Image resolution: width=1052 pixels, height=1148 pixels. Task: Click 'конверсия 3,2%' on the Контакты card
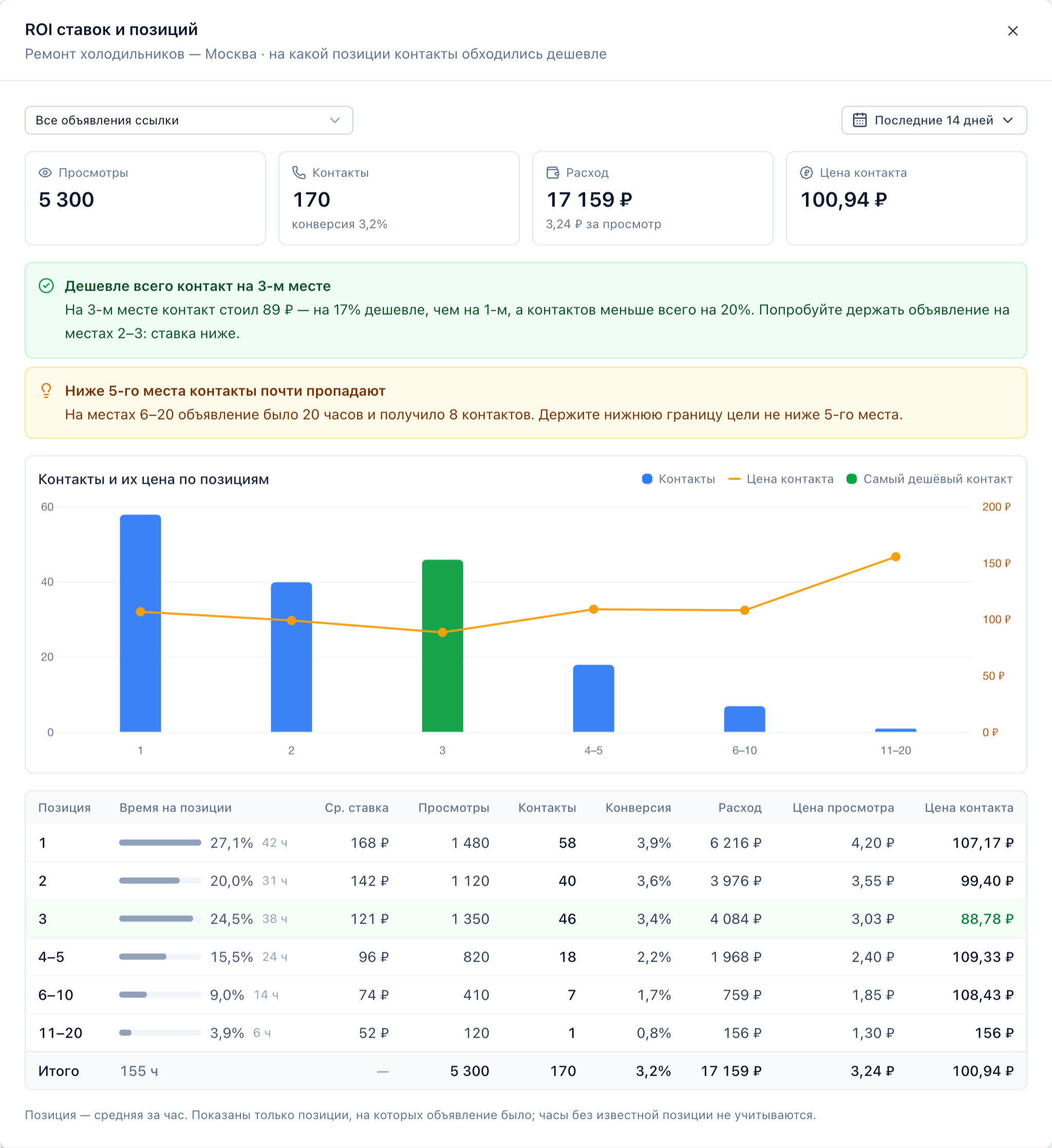pos(340,224)
